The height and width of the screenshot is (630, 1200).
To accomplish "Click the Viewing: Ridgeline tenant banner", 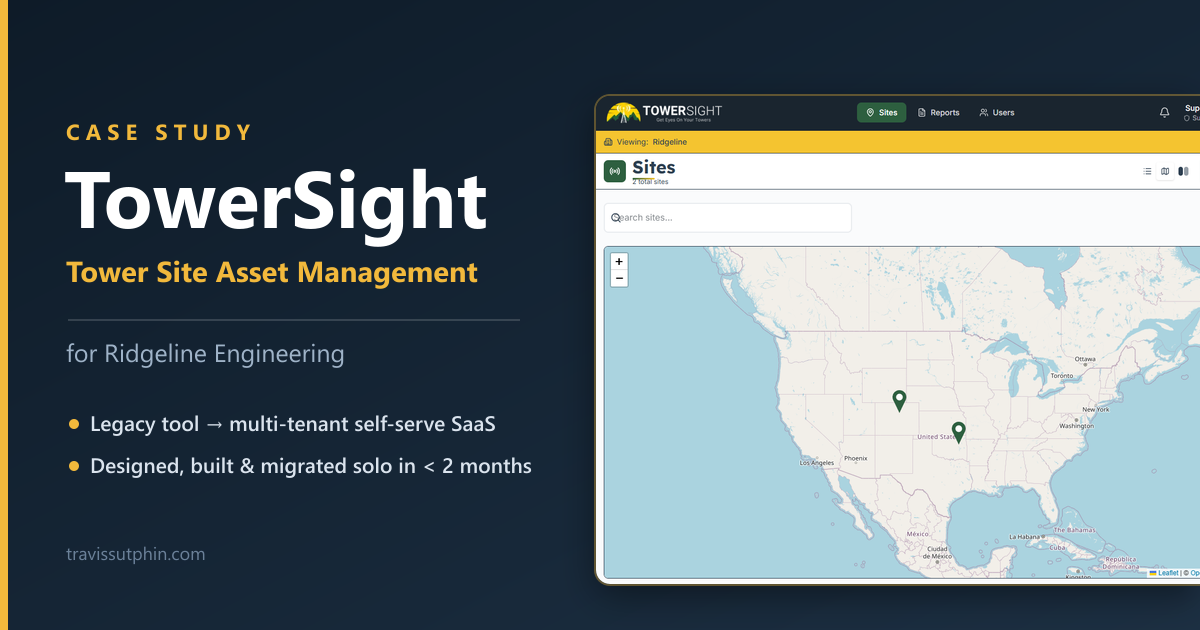I will 897,142.
